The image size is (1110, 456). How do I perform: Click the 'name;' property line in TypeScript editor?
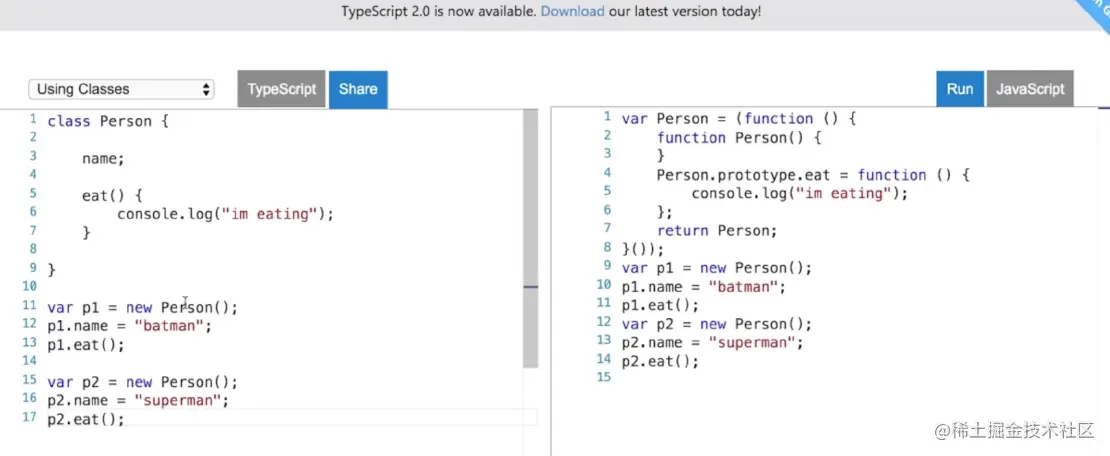tap(103, 158)
